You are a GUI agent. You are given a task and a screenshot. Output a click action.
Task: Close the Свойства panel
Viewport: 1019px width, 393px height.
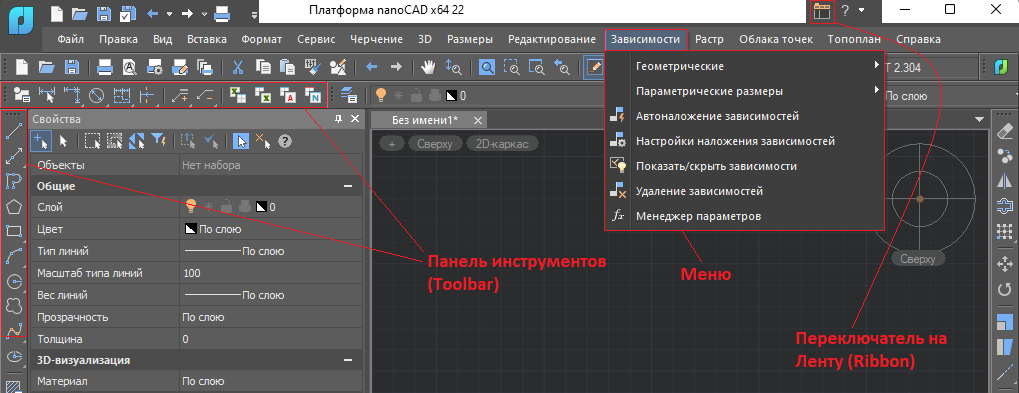click(355, 118)
